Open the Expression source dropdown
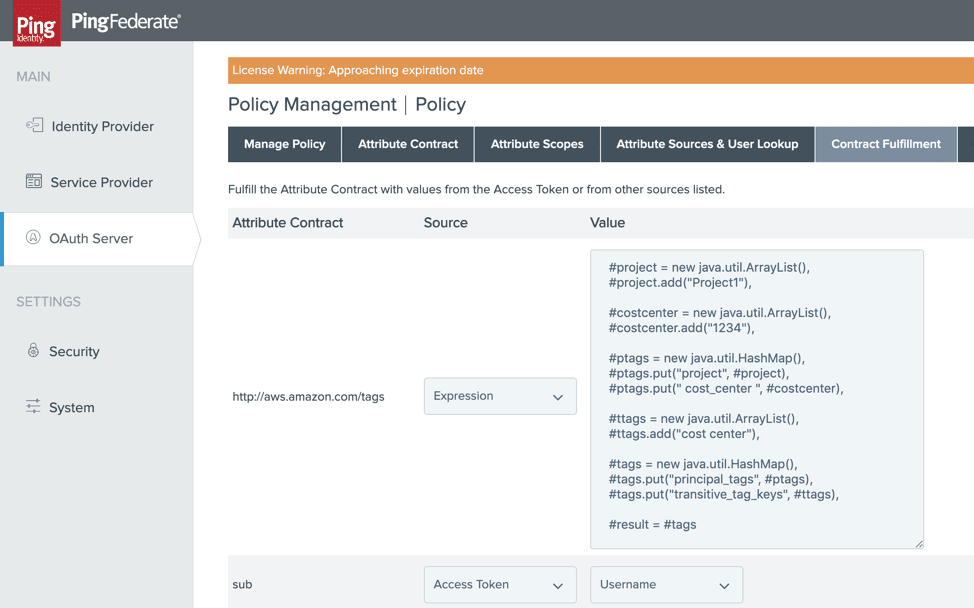This screenshot has height=608, width=974. pos(500,396)
